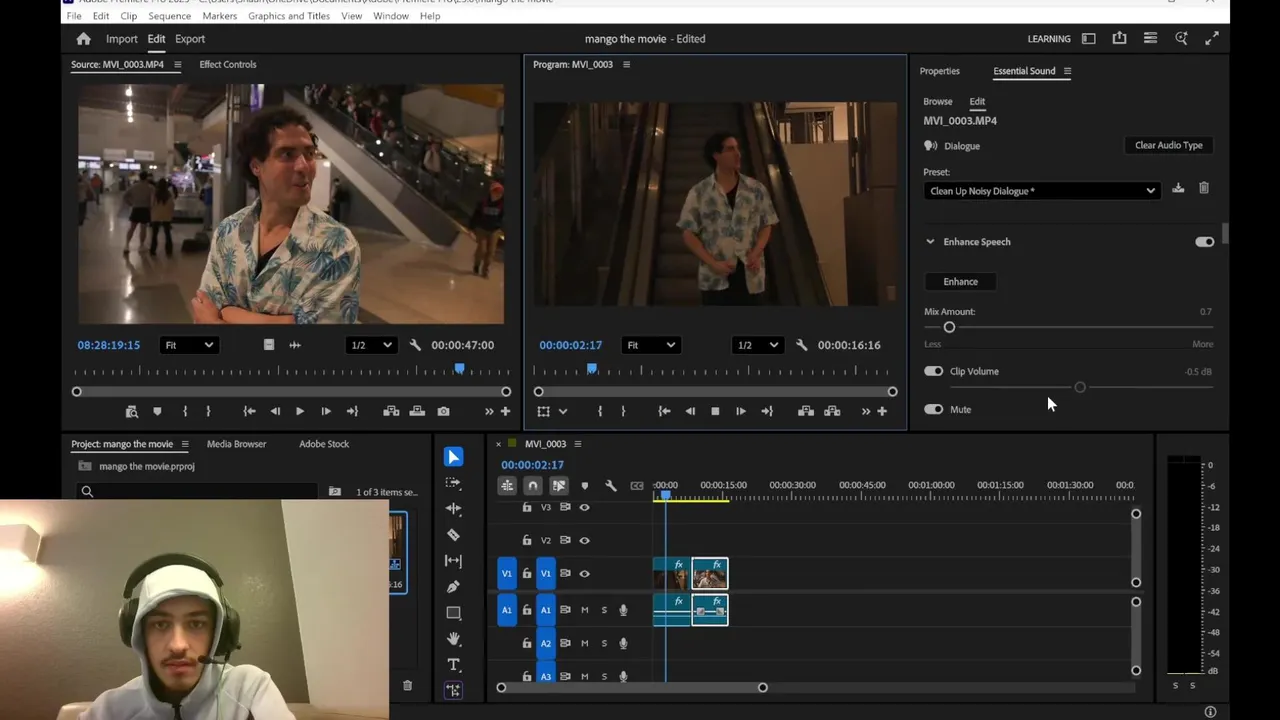Viewport: 1280px width, 720px height.
Task: Mute the A1 audio track
Action: click(585, 610)
